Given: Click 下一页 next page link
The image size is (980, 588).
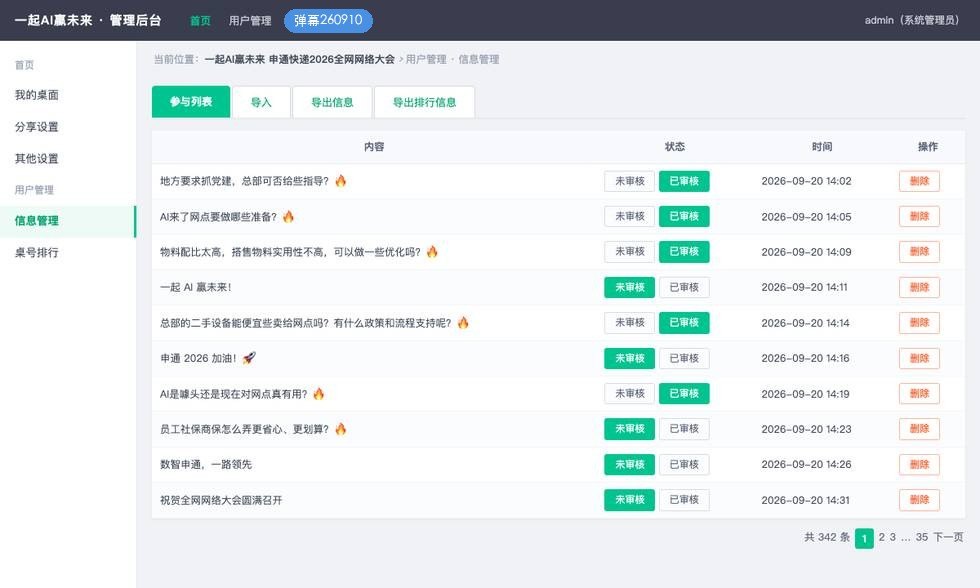Looking at the screenshot, I should pos(948,537).
